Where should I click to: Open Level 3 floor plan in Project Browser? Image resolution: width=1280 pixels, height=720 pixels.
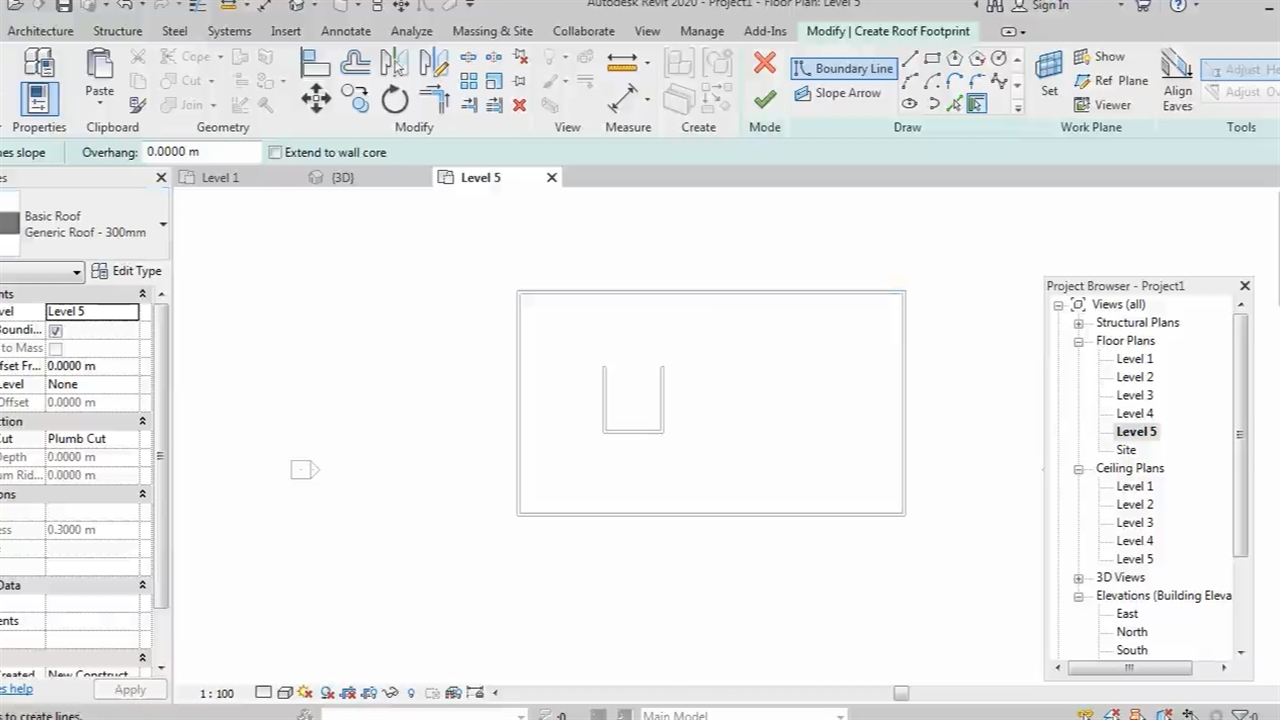click(x=1134, y=395)
